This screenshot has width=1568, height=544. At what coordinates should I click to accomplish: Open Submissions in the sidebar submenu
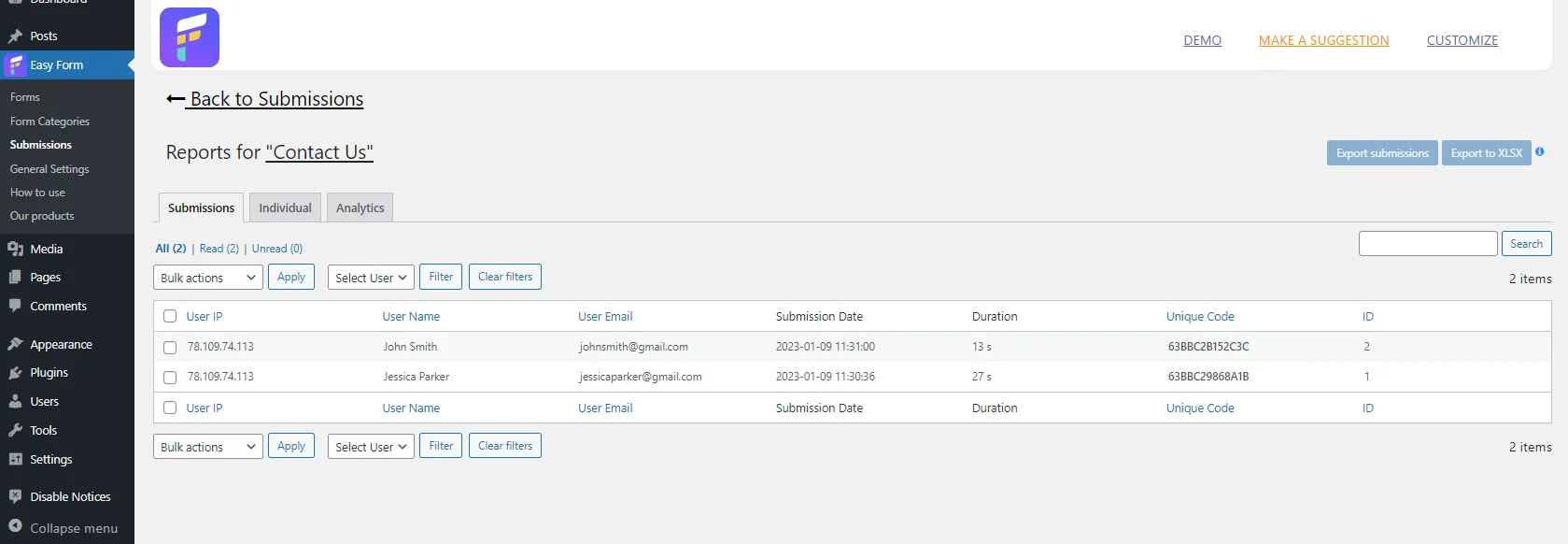click(x=41, y=145)
